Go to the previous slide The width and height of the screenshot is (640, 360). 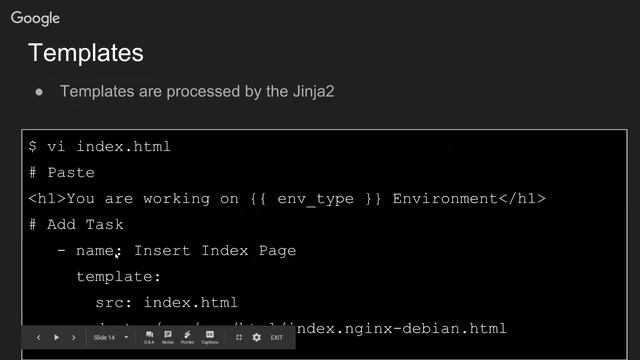[x=38, y=338]
